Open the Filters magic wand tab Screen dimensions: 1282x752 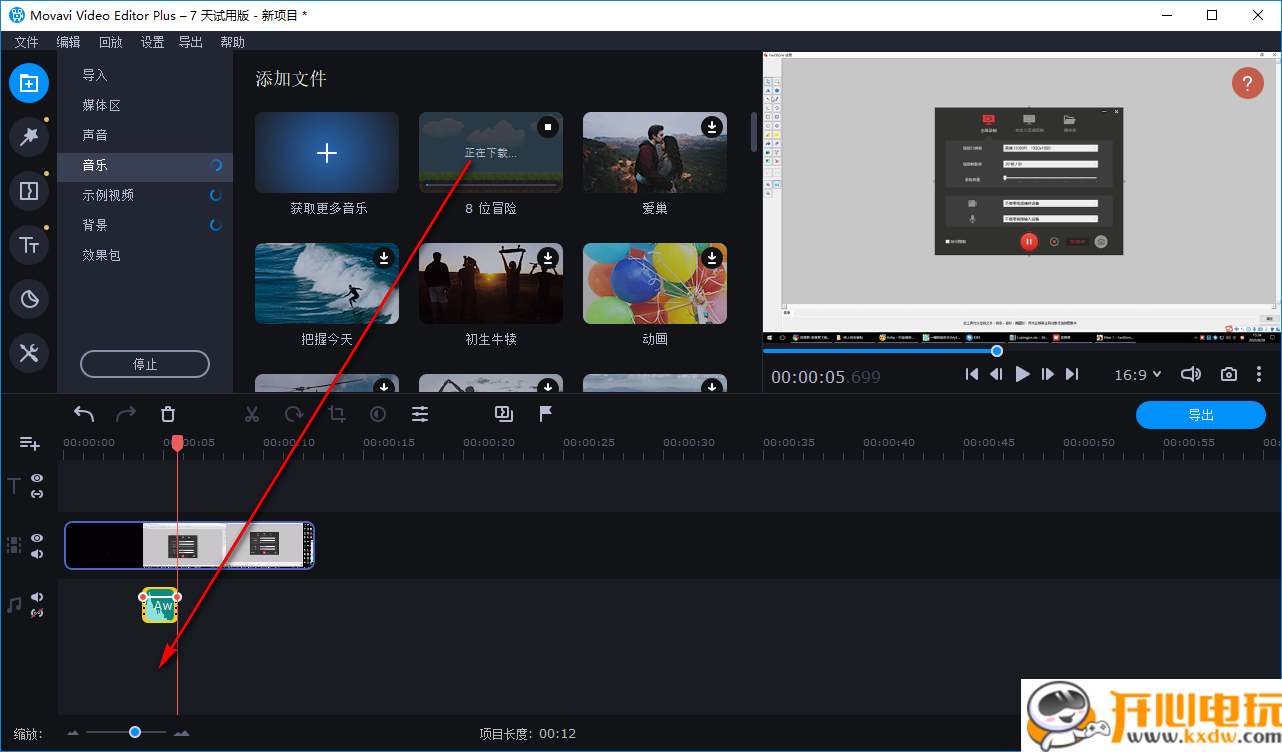click(29, 137)
